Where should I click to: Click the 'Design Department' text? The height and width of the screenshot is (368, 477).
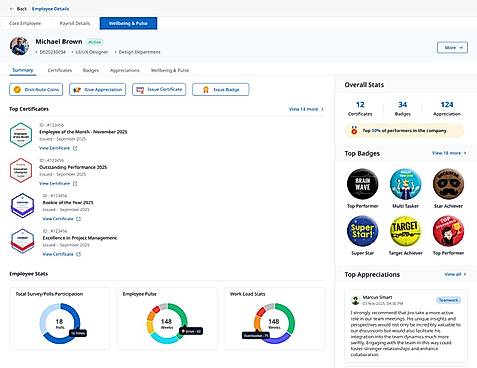[139, 52]
